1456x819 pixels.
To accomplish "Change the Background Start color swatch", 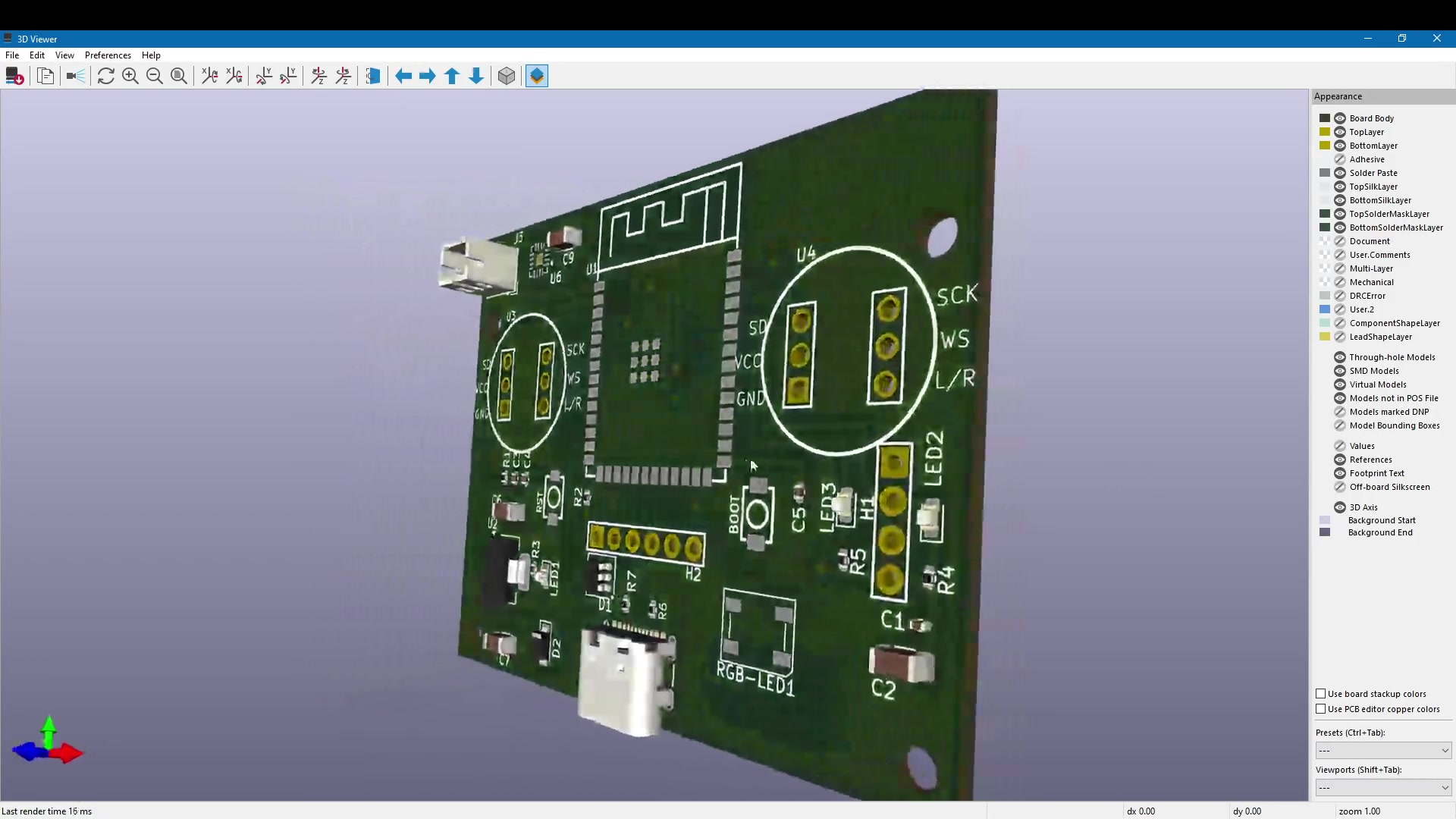I will [1325, 520].
